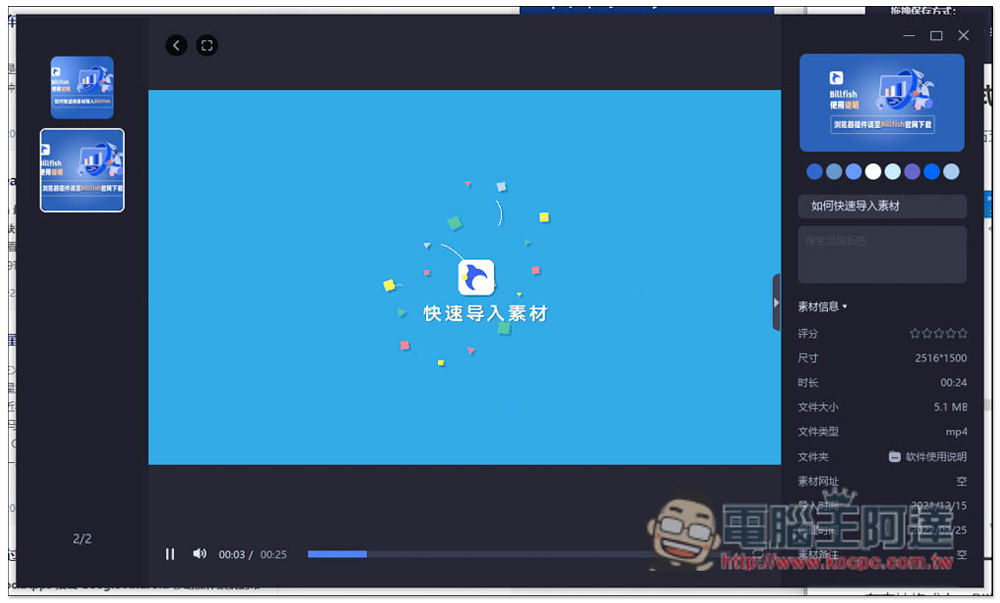The width and height of the screenshot is (1000, 603).
Task: Click the 尺寸 value 2516*1500
Action: [941, 358]
